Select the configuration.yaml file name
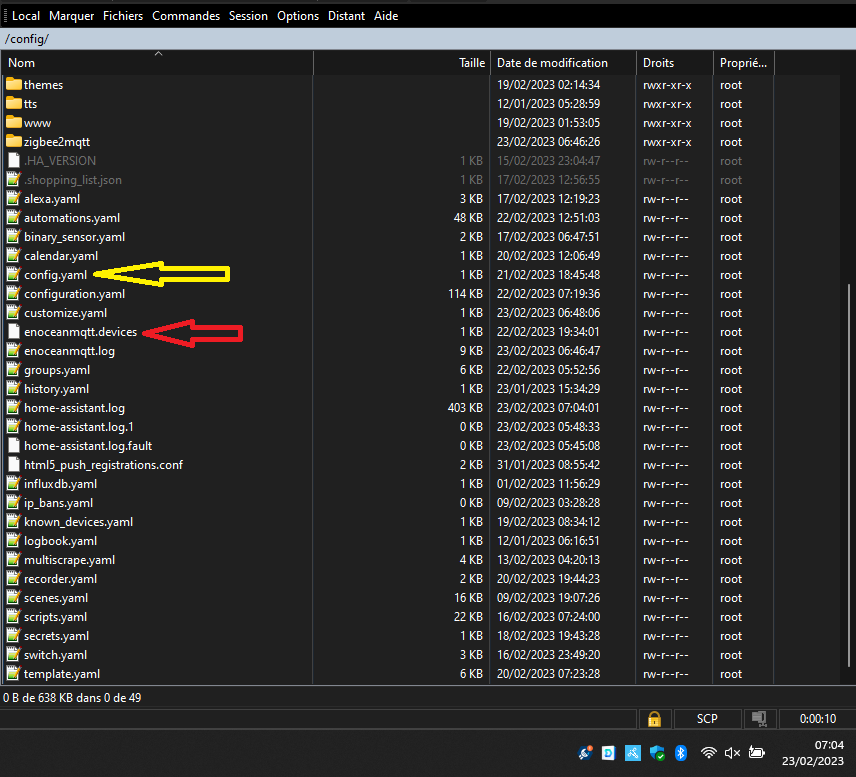 click(74, 294)
